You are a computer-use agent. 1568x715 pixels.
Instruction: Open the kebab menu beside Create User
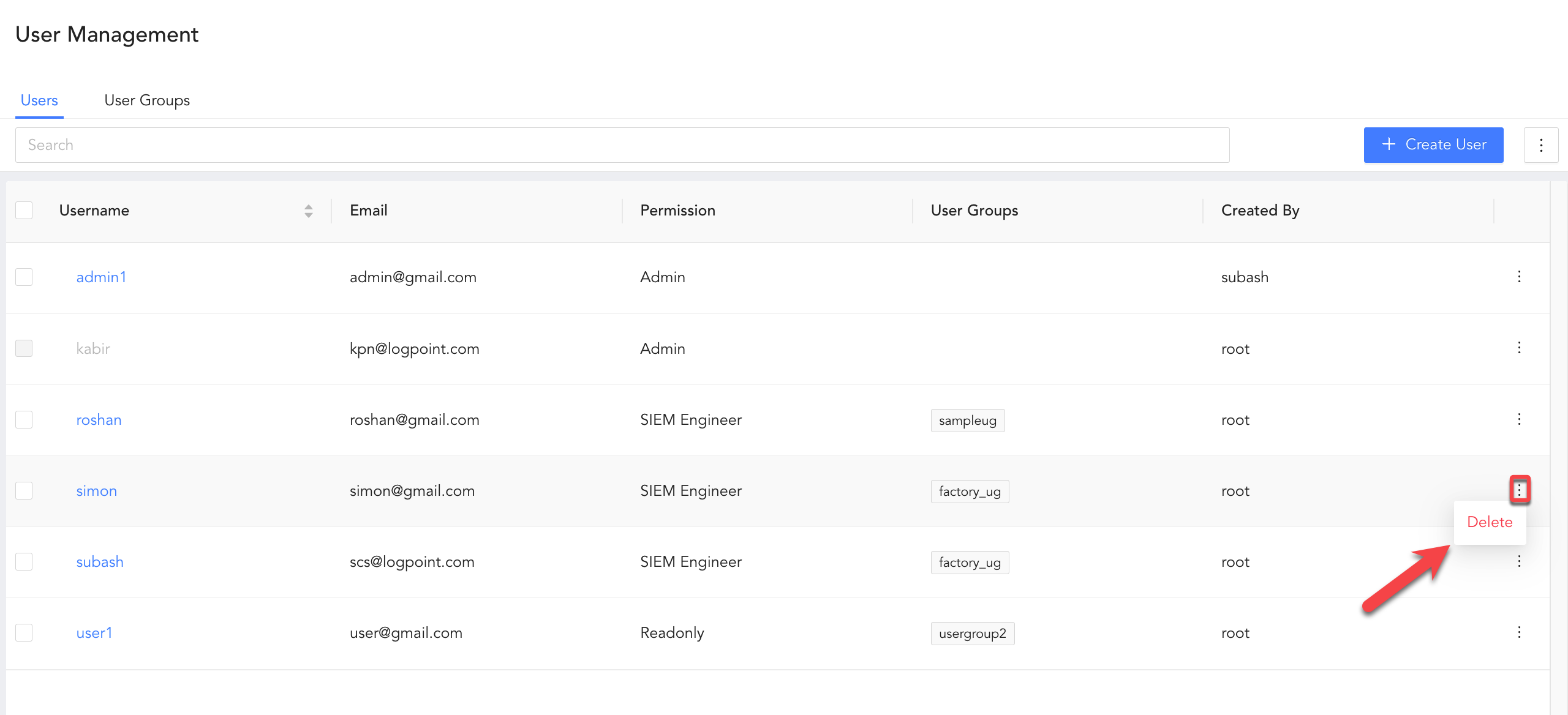1541,145
